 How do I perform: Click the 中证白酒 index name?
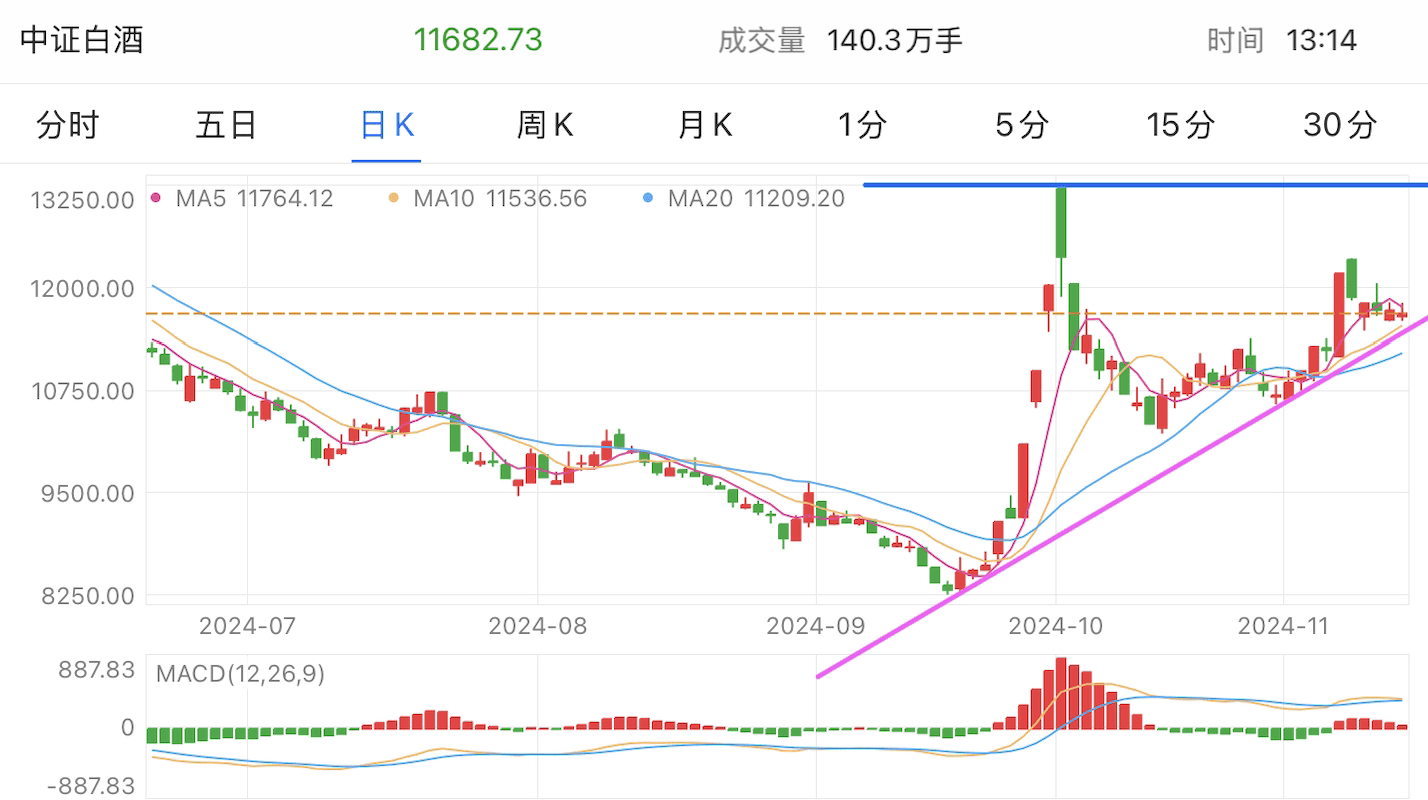click(x=82, y=40)
